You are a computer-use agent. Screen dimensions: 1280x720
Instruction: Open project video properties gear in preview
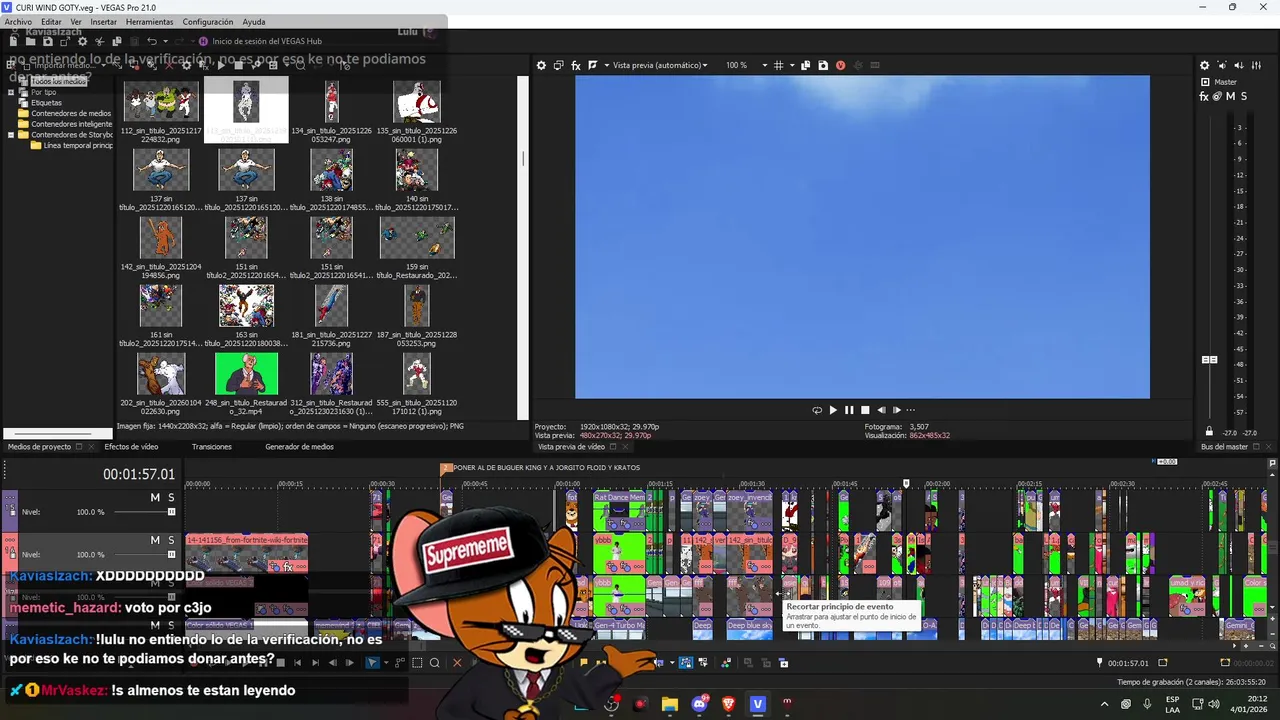541,65
